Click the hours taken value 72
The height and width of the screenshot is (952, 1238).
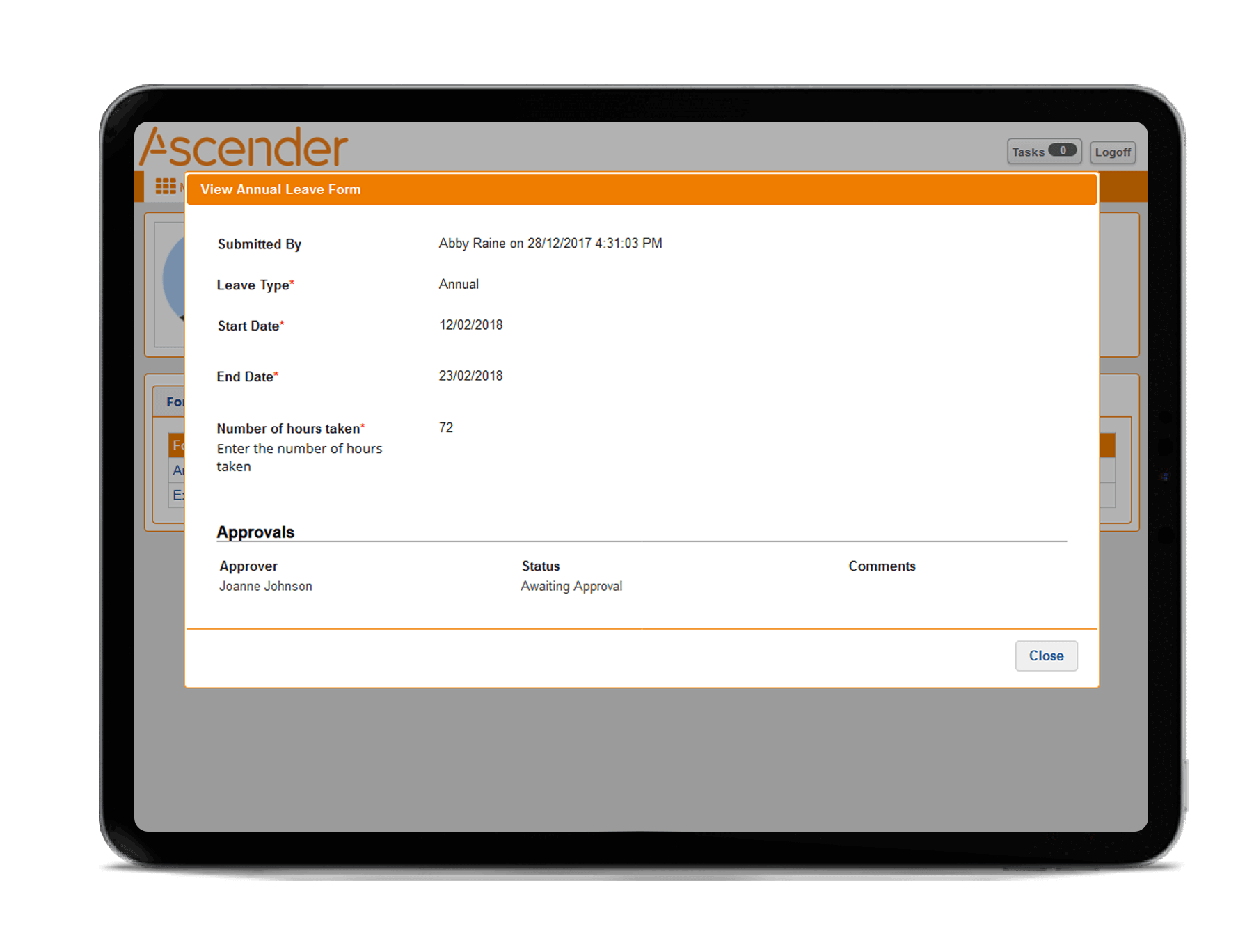(x=445, y=427)
